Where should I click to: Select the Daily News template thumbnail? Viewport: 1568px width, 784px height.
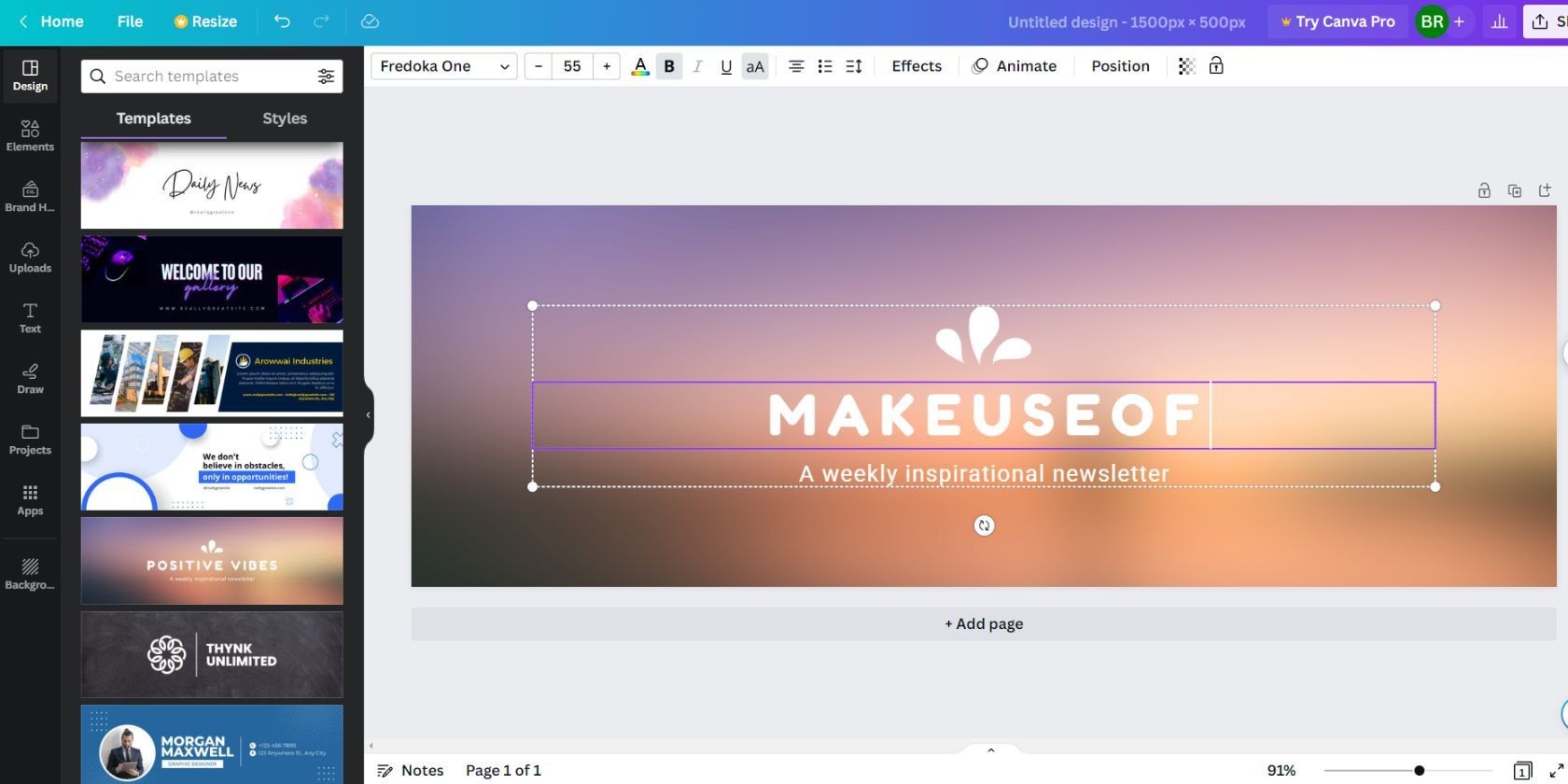point(212,186)
